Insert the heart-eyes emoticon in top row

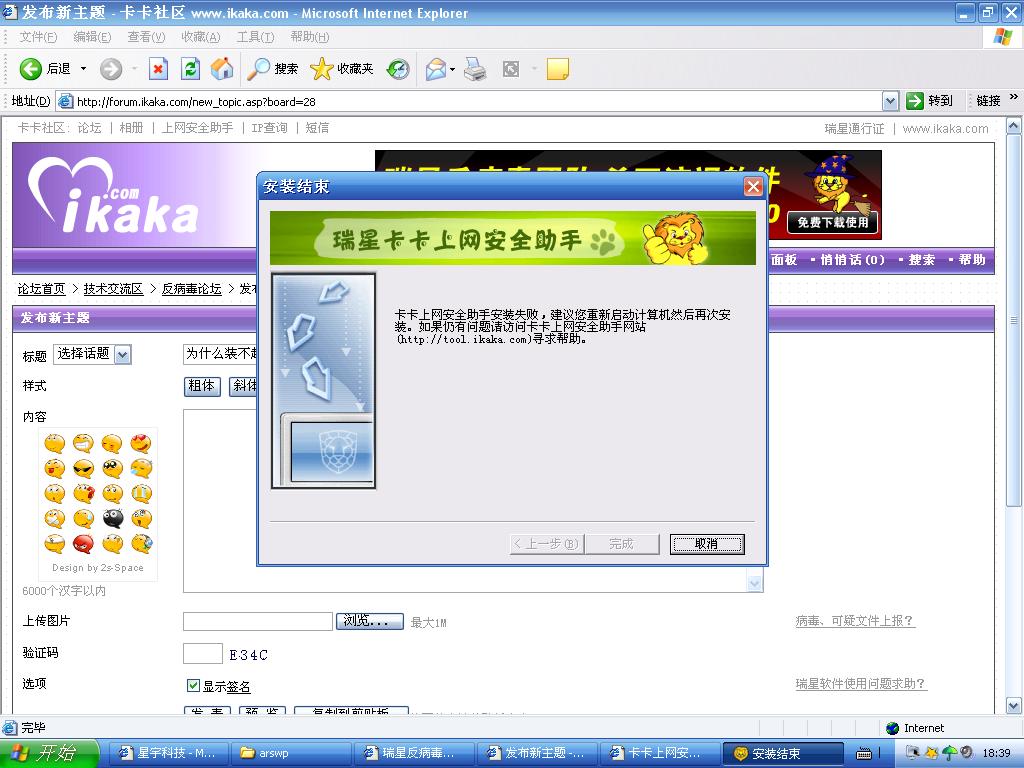(x=140, y=443)
